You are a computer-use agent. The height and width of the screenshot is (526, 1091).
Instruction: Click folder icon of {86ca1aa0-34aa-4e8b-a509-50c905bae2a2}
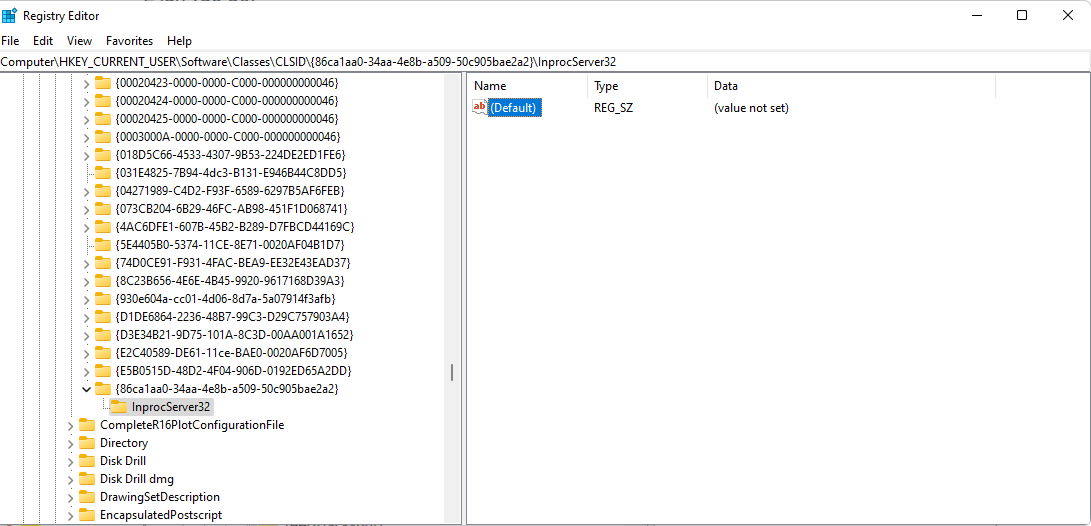(103, 388)
